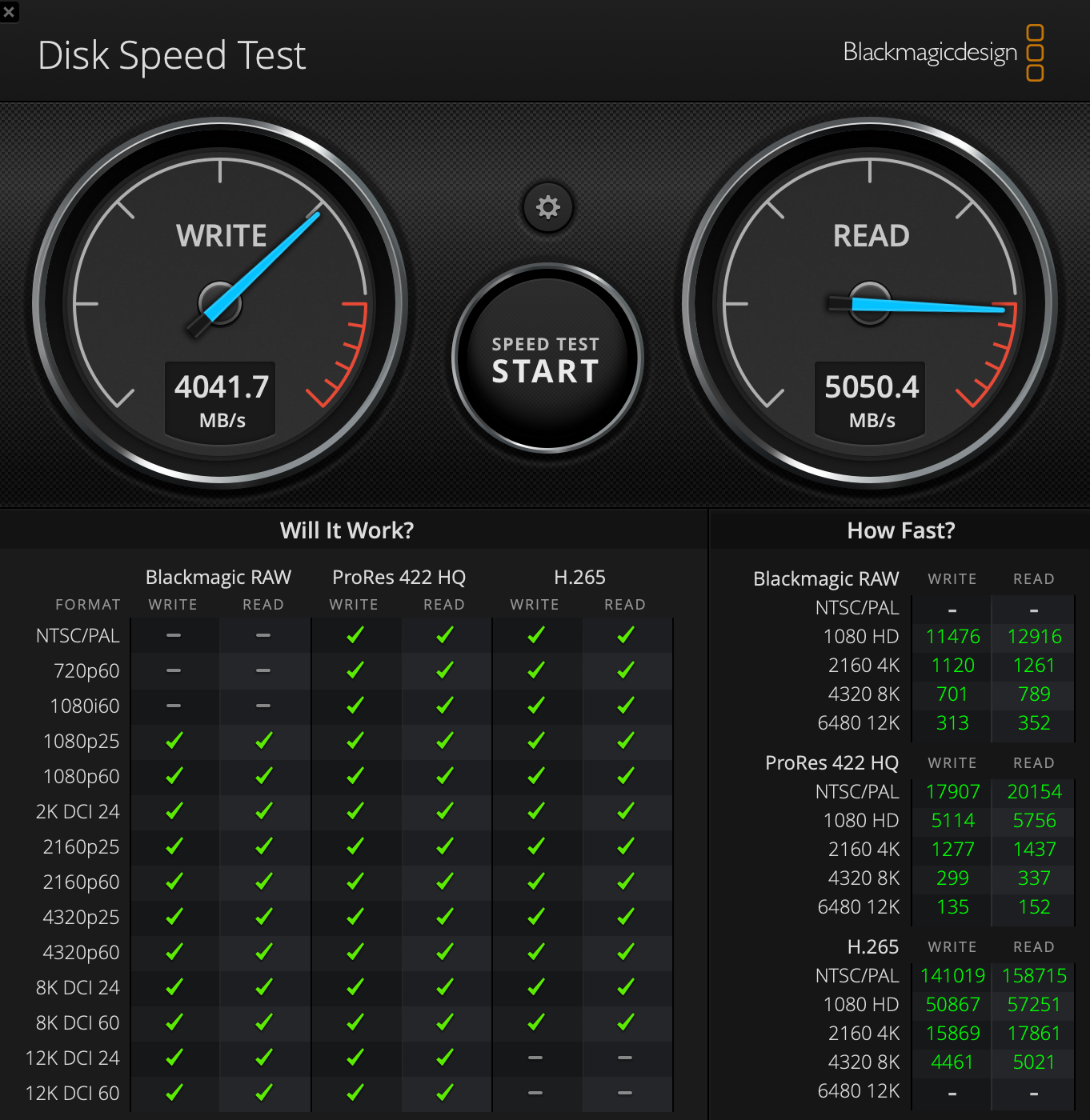Image resolution: width=1090 pixels, height=1120 pixels.
Task: Click Blackmagic RAW read checkmark for 8K DCI 24
Action: coord(263,986)
